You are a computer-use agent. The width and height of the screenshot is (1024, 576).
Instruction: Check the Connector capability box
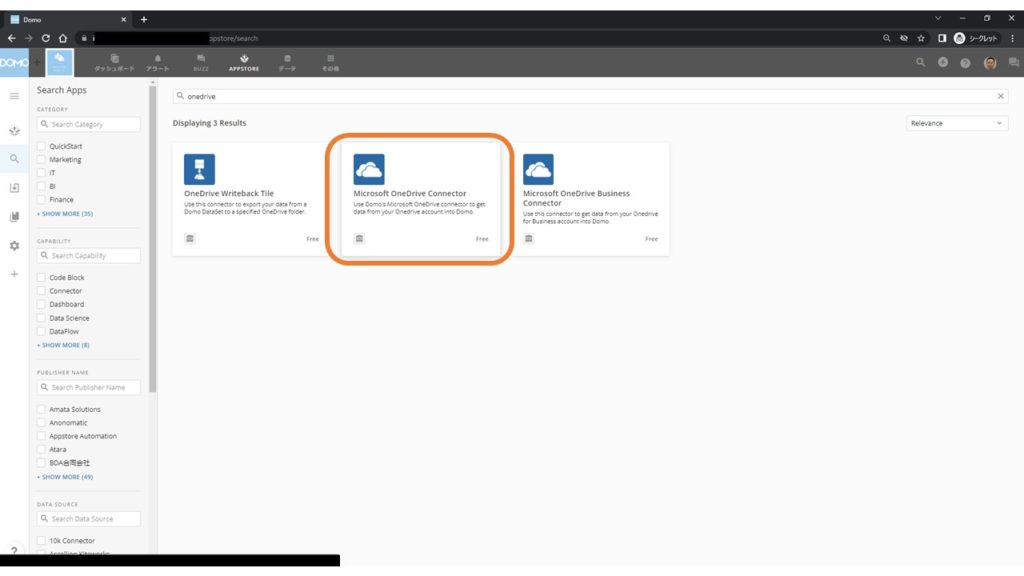point(41,291)
